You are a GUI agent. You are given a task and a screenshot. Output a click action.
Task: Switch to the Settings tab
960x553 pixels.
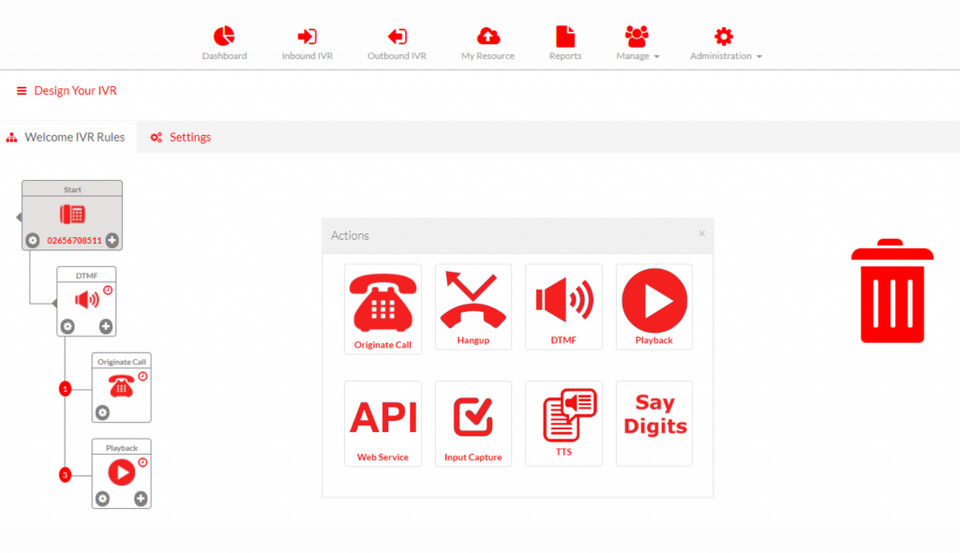click(x=181, y=137)
